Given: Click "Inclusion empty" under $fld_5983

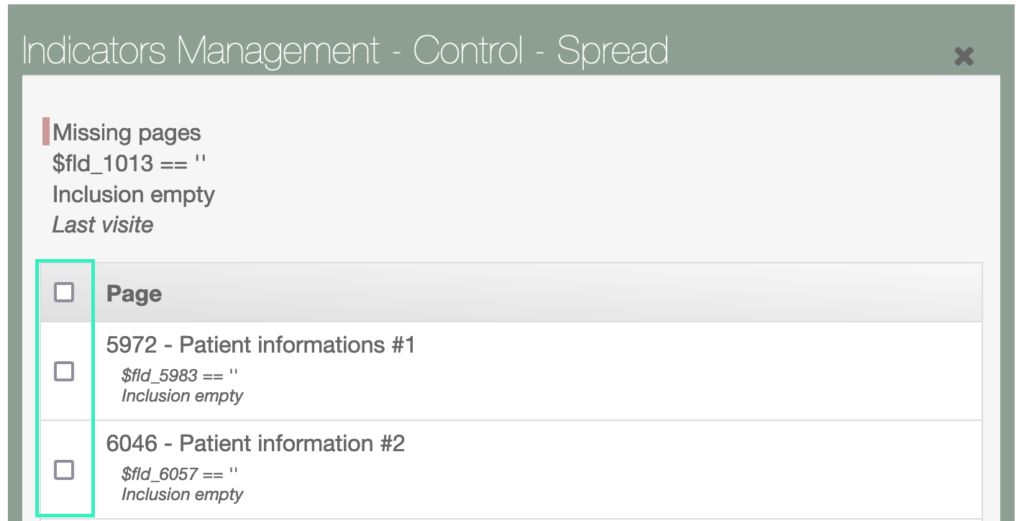Looking at the screenshot, I should pyautogui.click(x=182, y=396).
